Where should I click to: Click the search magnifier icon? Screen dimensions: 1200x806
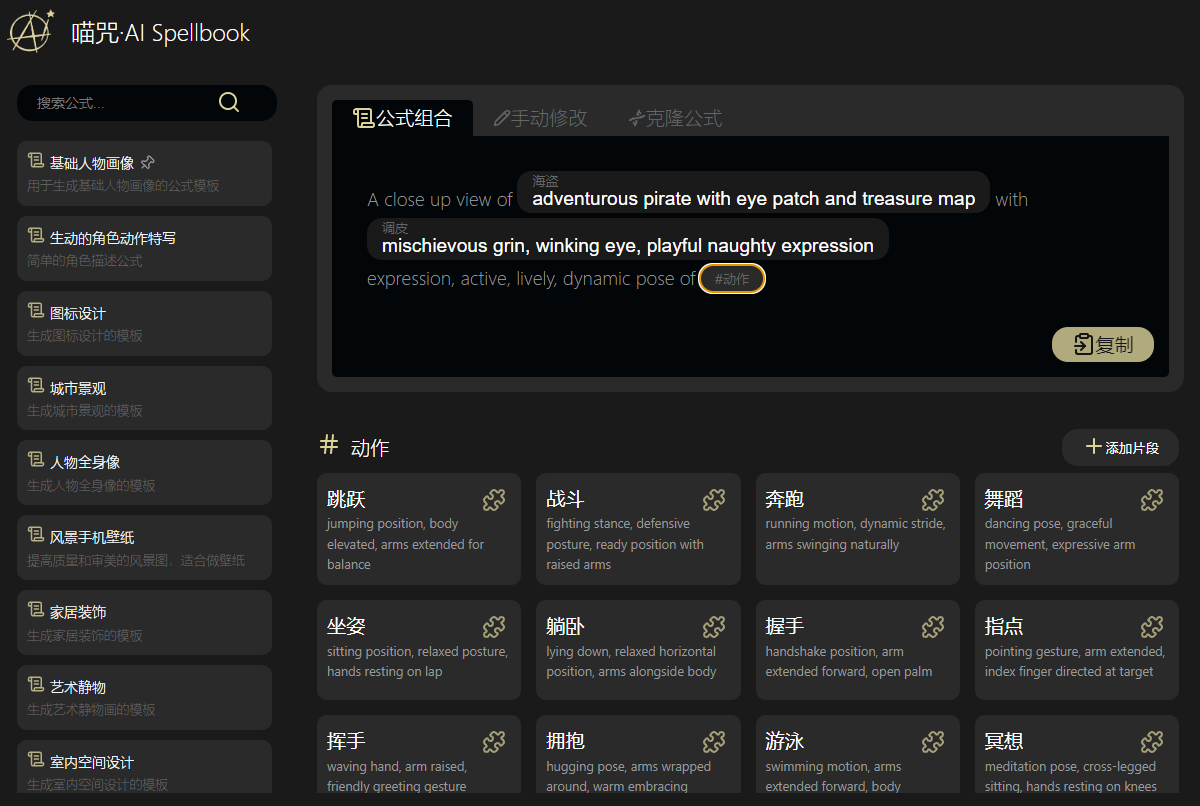(x=229, y=102)
